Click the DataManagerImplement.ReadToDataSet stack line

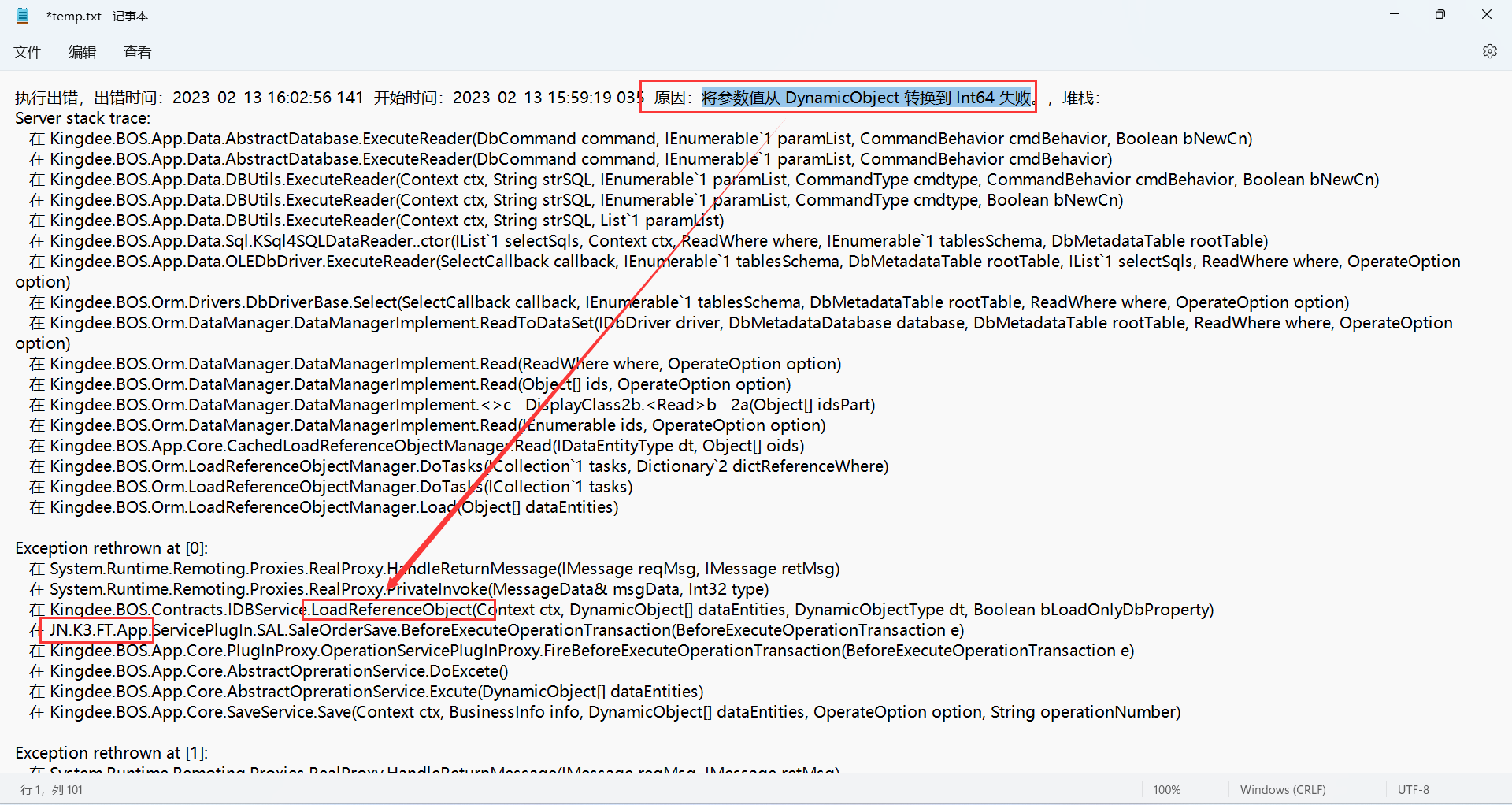(x=734, y=333)
